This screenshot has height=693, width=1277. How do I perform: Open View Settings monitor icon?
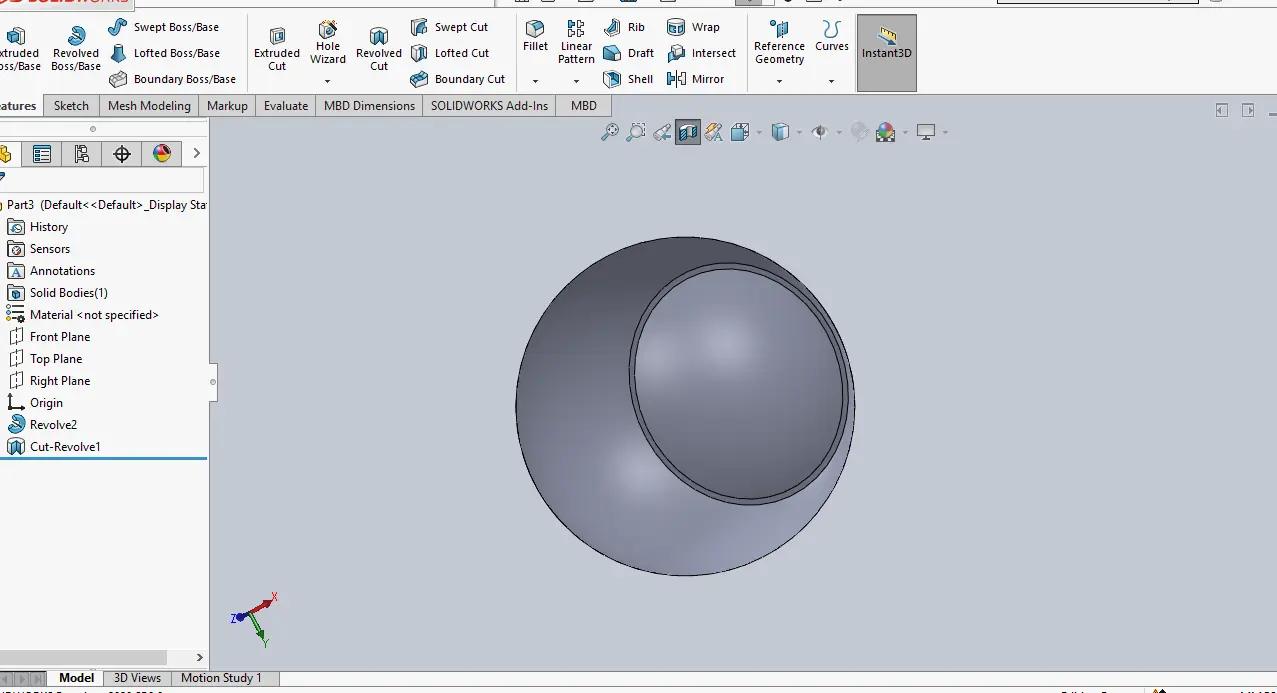(925, 132)
